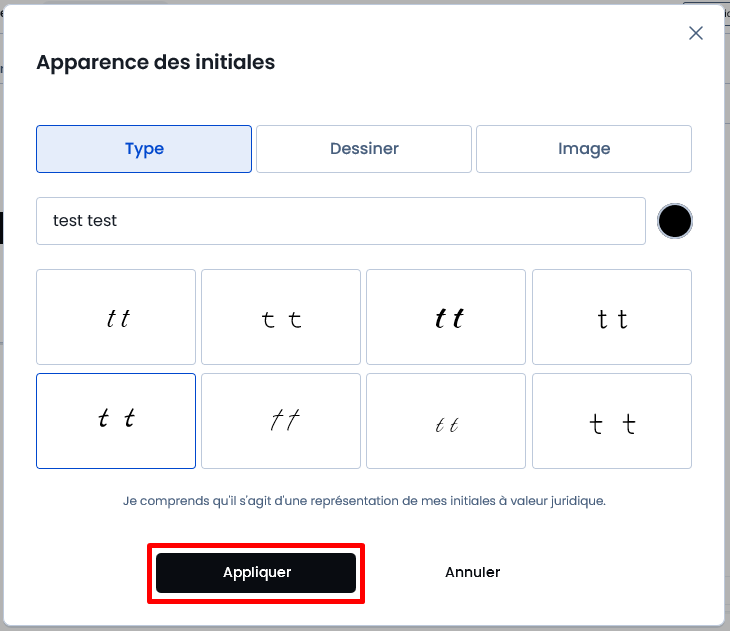Select the last bottom-row wide-spaced 't t' style
730x631 pixels.
pyautogui.click(x=612, y=421)
